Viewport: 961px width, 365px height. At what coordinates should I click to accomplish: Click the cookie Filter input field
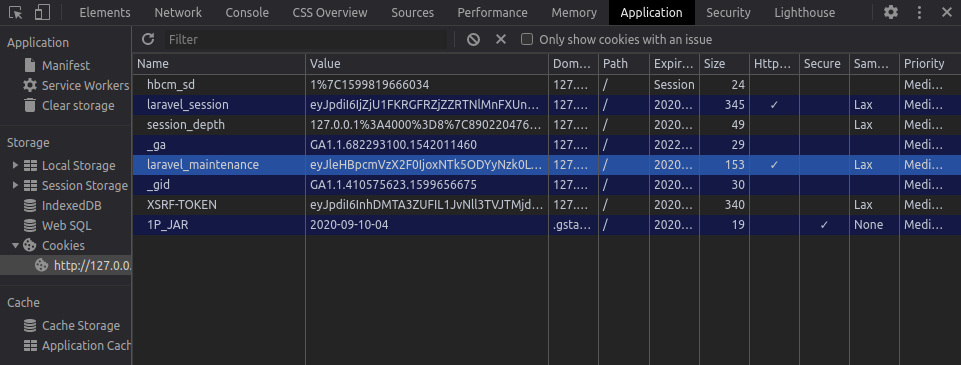coord(305,39)
